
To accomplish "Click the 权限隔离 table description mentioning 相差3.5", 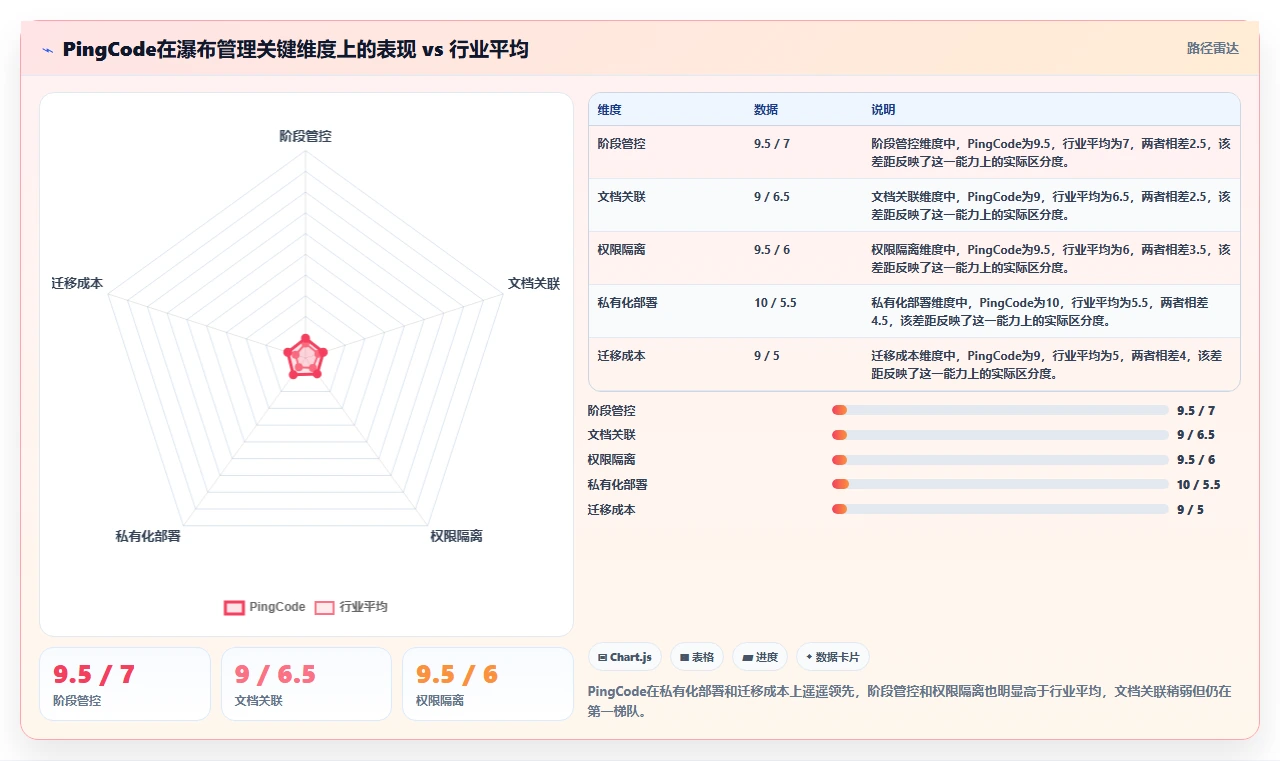I will [1051, 258].
